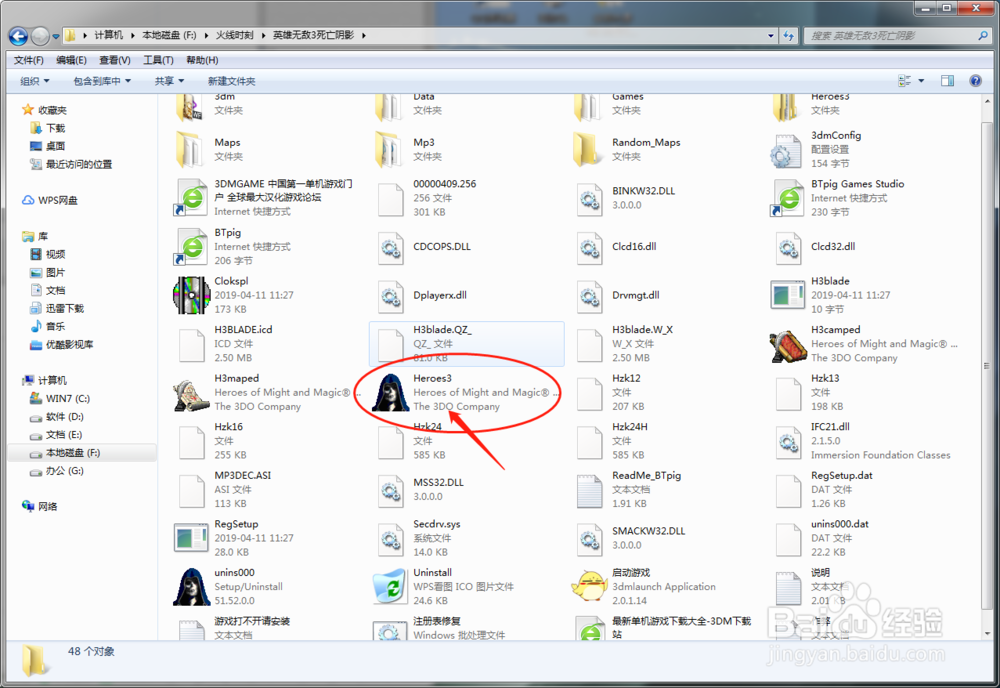Expand the 计算机 breadcrumb arrow
This screenshot has width=1000, height=688.
pos(133,36)
